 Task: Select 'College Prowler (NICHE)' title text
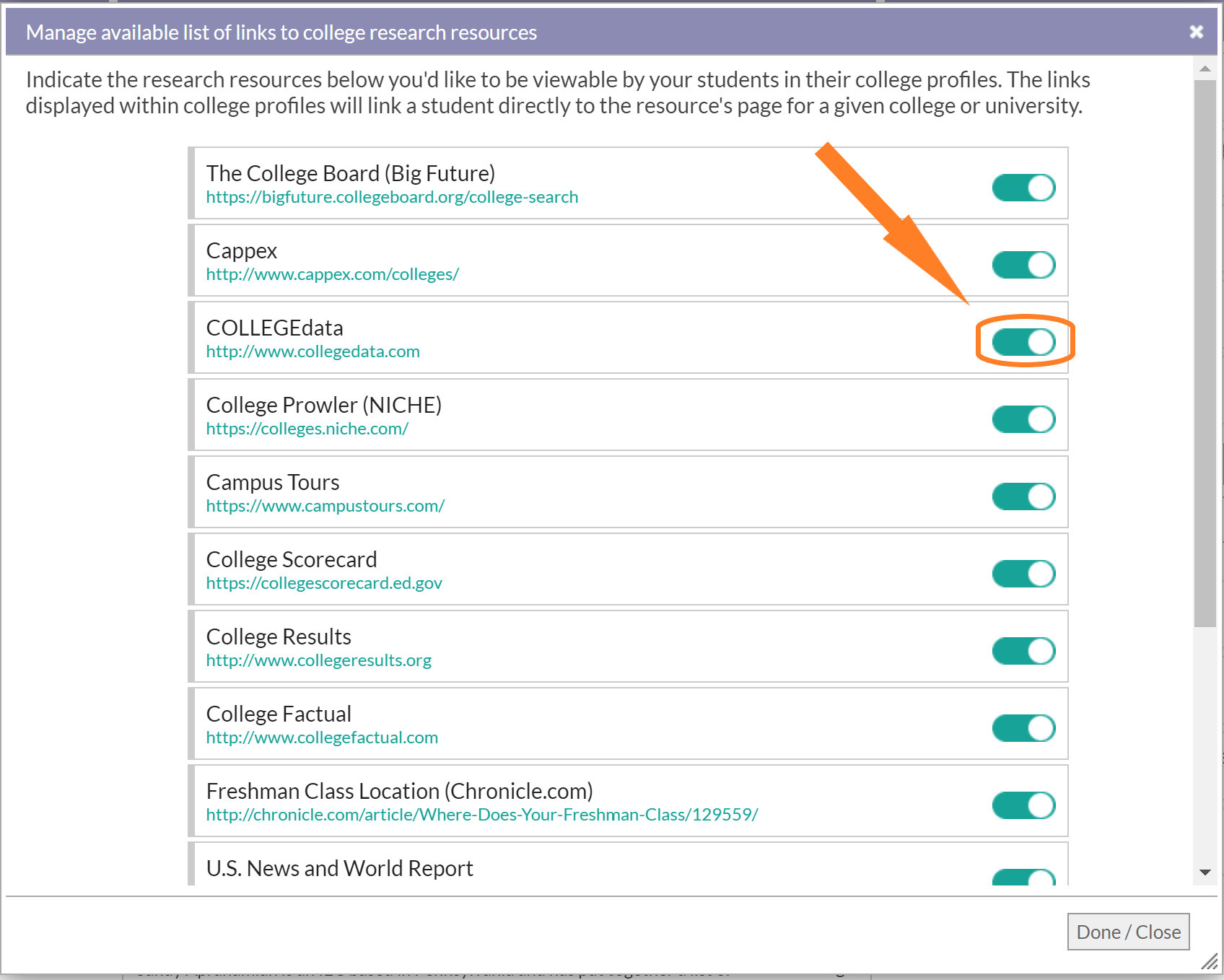324,406
